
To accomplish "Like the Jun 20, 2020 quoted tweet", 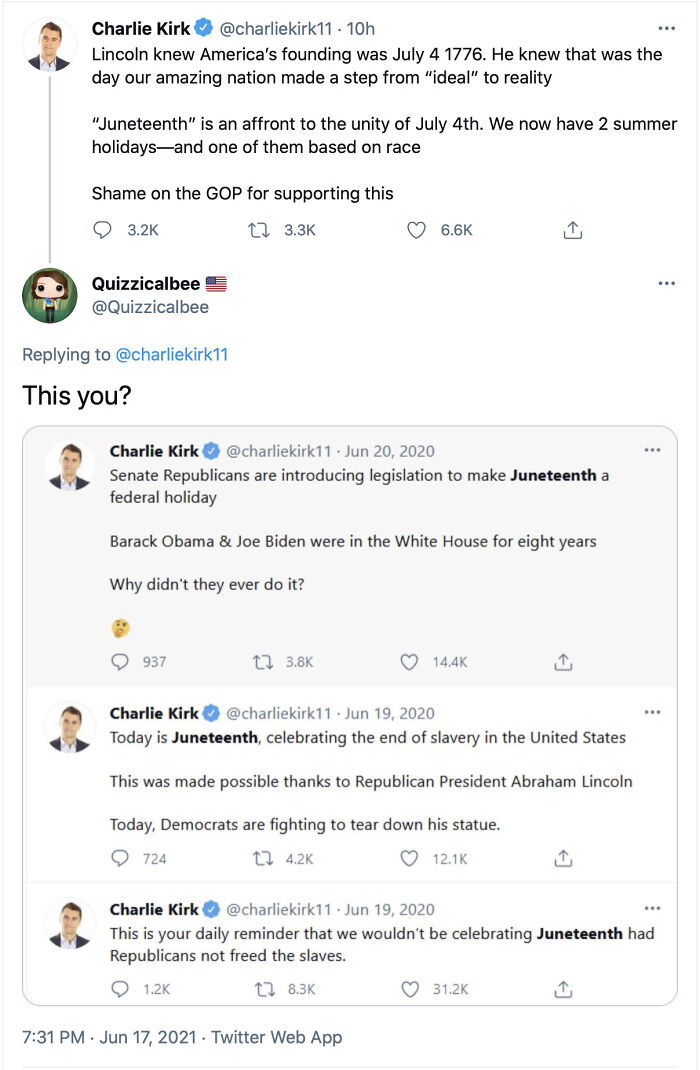I will 409,661.
